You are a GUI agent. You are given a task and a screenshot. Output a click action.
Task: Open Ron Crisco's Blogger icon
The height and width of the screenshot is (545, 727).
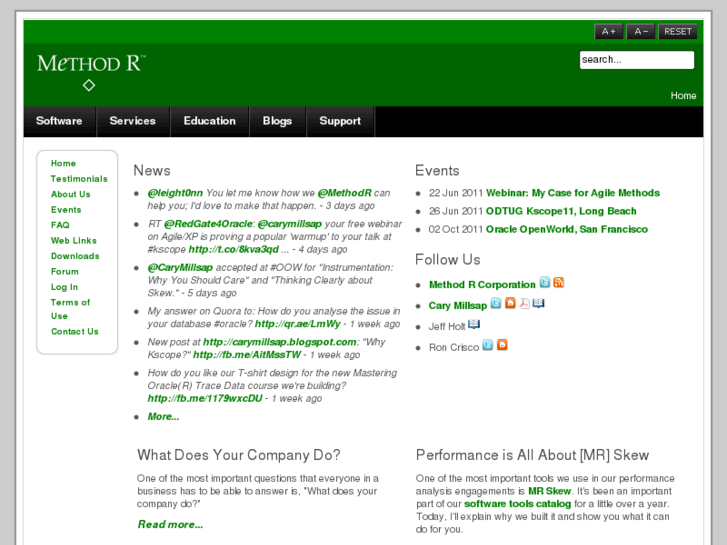click(x=502, y=345)
